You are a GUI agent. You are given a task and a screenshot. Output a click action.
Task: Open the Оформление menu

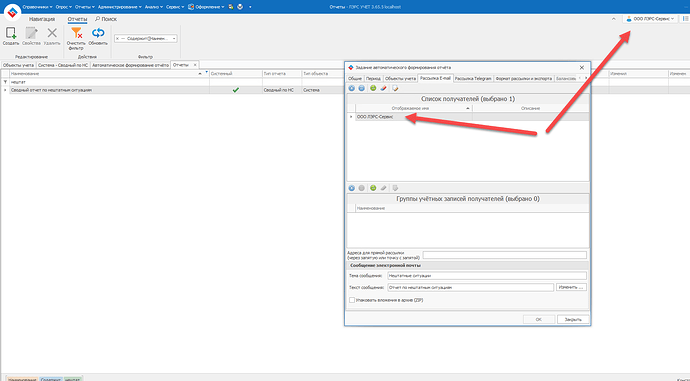coord(206,7)
